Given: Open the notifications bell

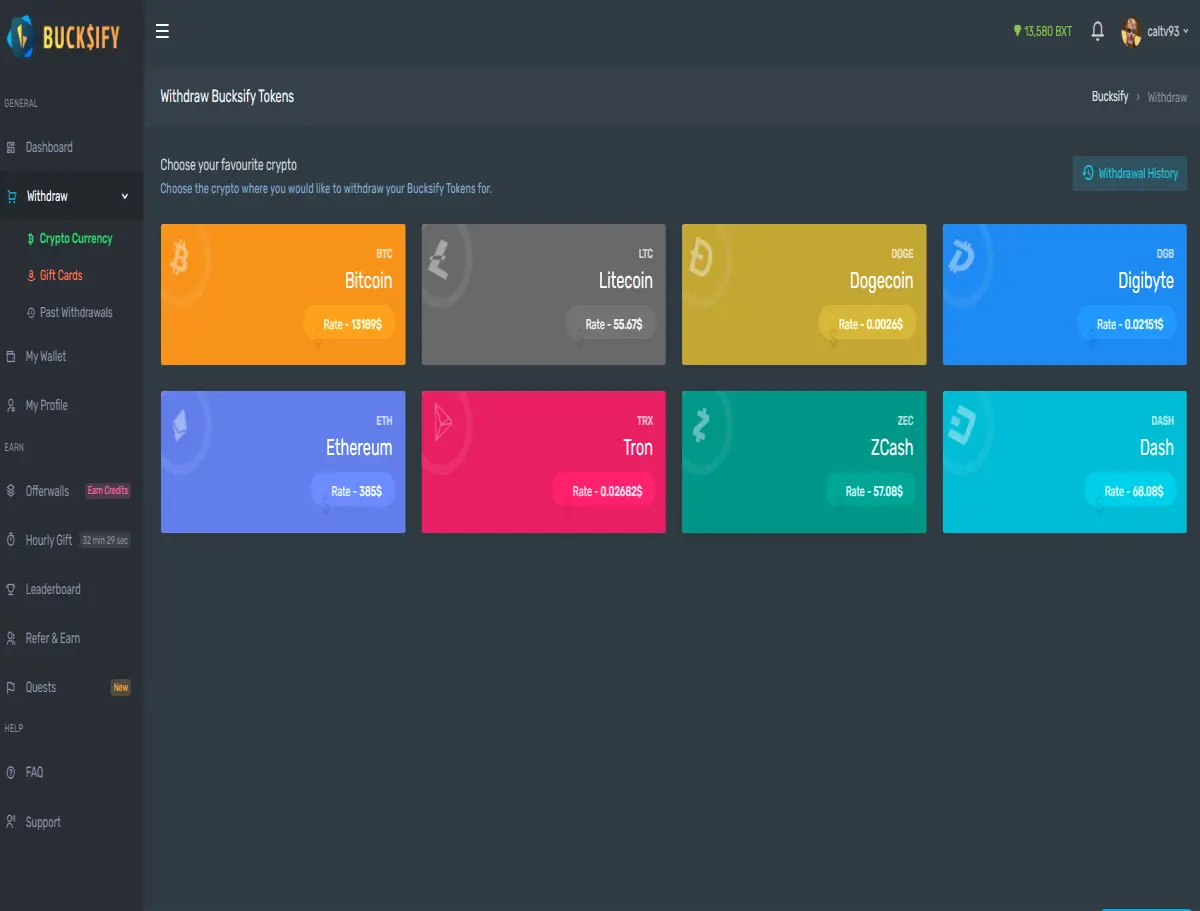Looking at the screenshot, I should click(1097, 31).
